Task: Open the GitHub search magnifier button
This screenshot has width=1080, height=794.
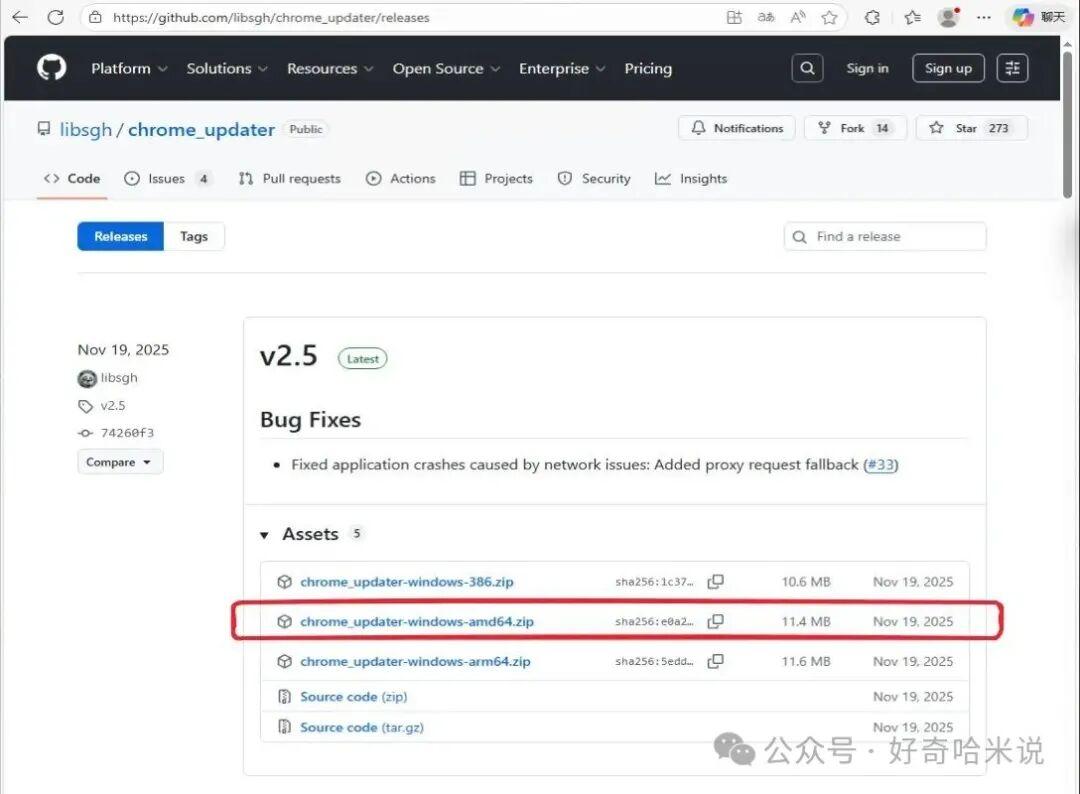Action: point(807,68)
